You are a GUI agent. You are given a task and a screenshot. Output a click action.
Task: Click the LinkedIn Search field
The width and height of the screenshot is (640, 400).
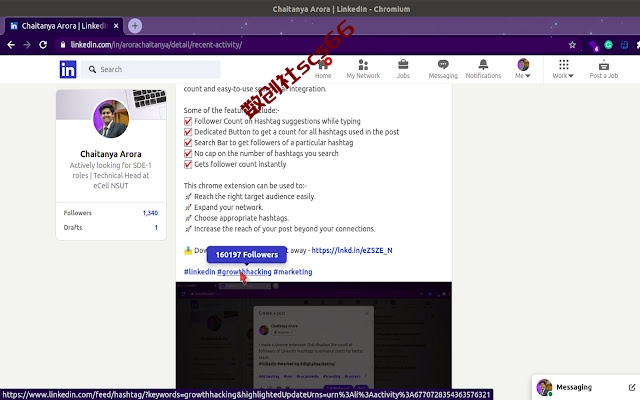click(151, 69)
